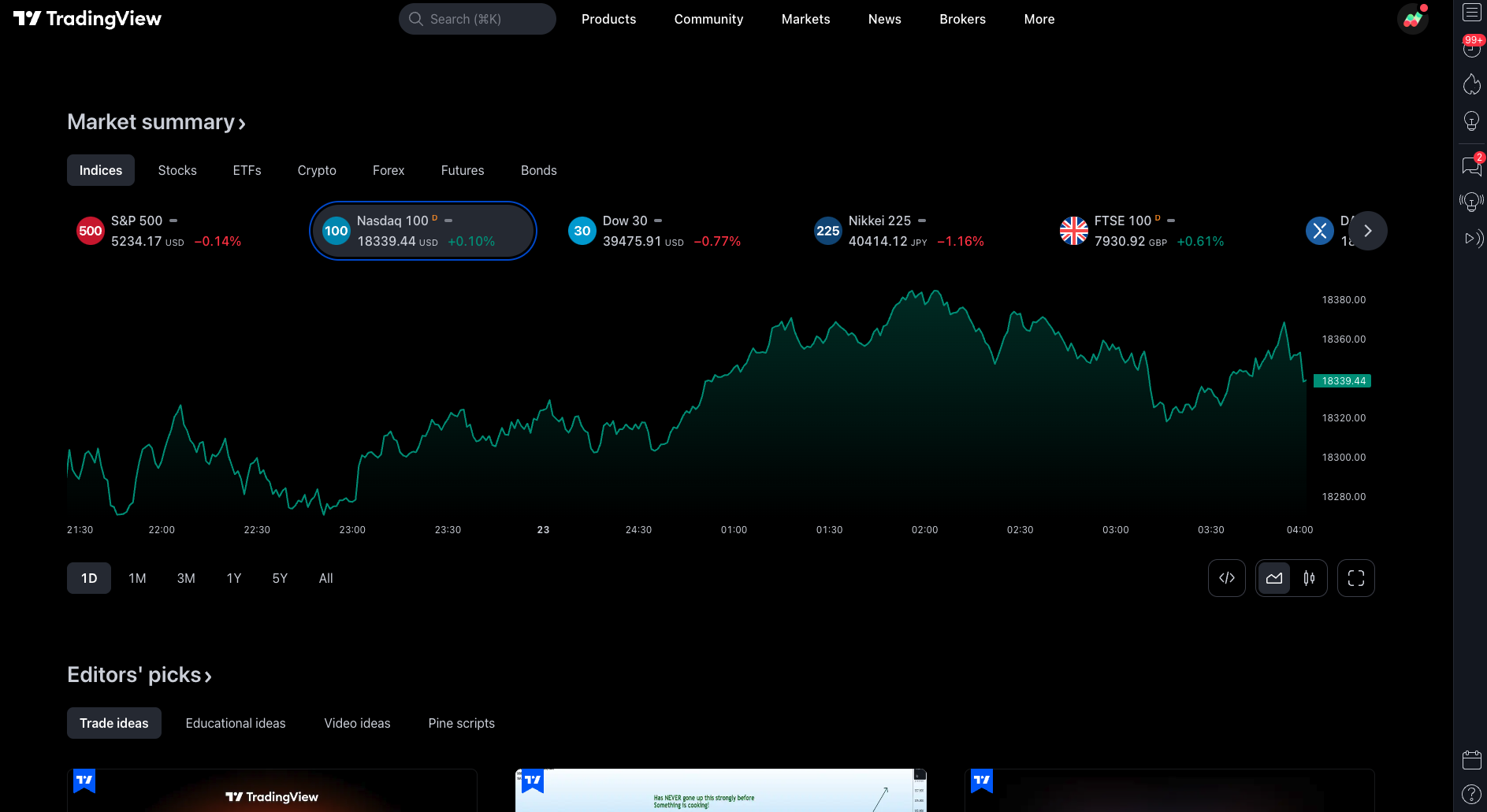Click the 02:00 time axis label

tap(924, 530)
